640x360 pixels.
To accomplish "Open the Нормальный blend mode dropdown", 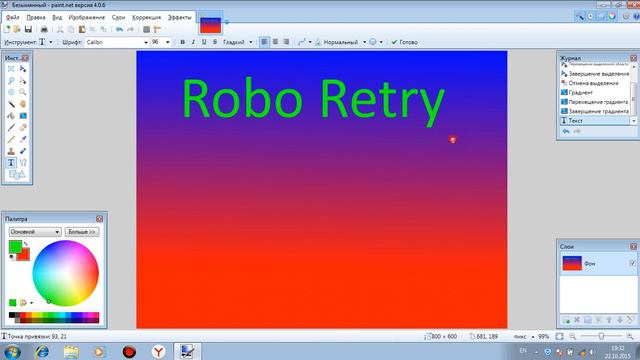I will click(x=364, y=42).
